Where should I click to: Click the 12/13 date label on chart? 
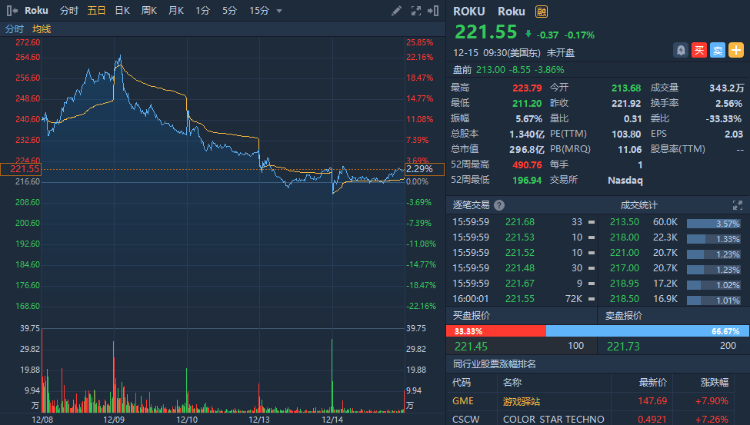click(259, 419)
